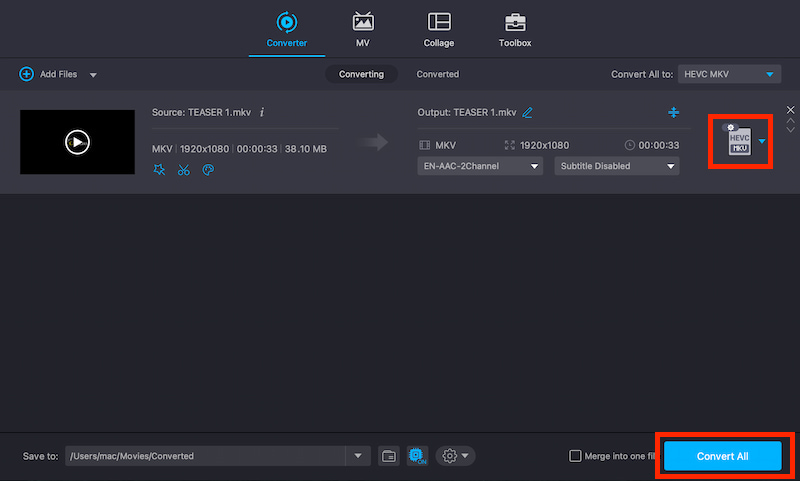
Task: Click the 38.10 MB file size
Action: 306,149
